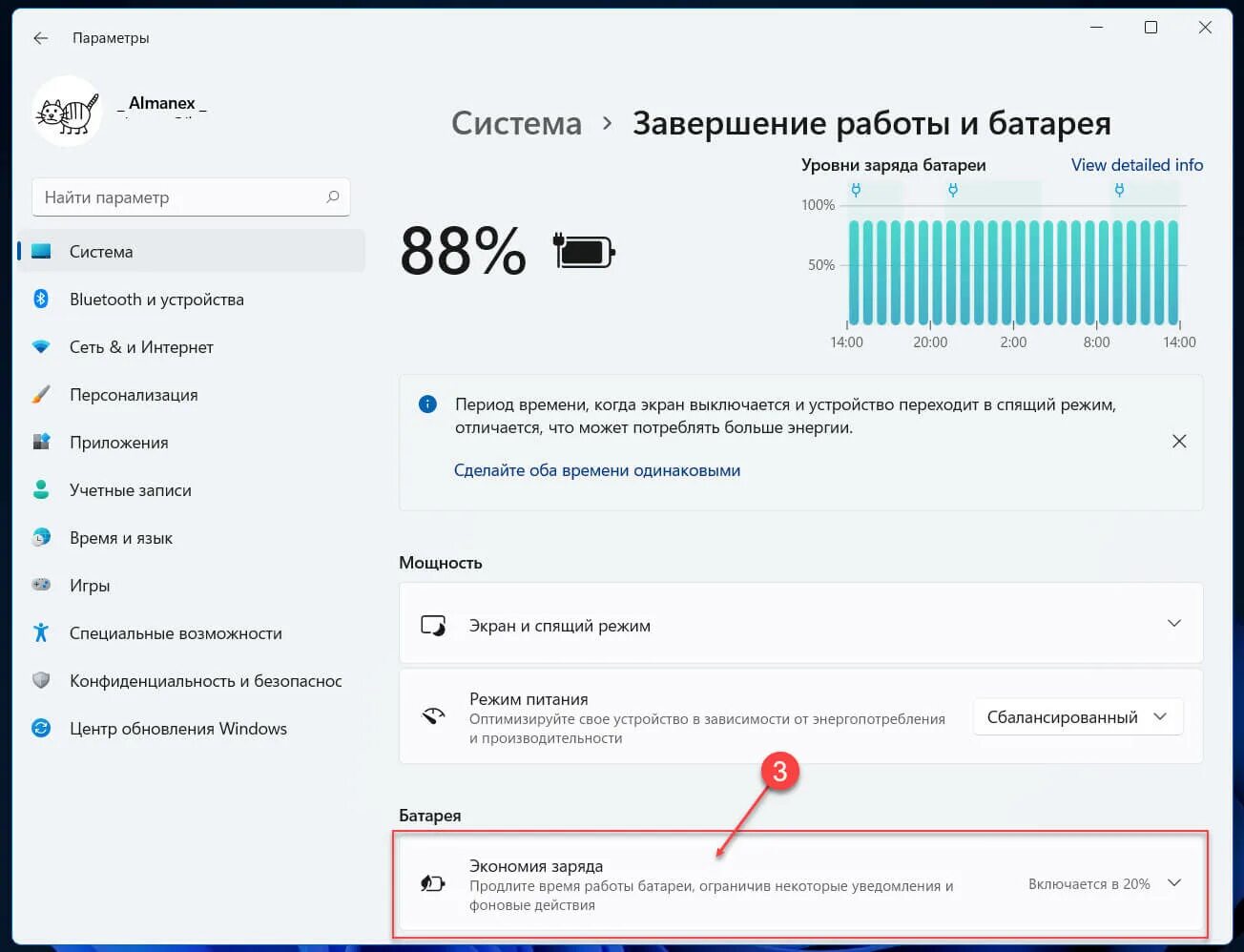Click the Мощность section heading
1244x952 pixels.
tap(441, 563)
